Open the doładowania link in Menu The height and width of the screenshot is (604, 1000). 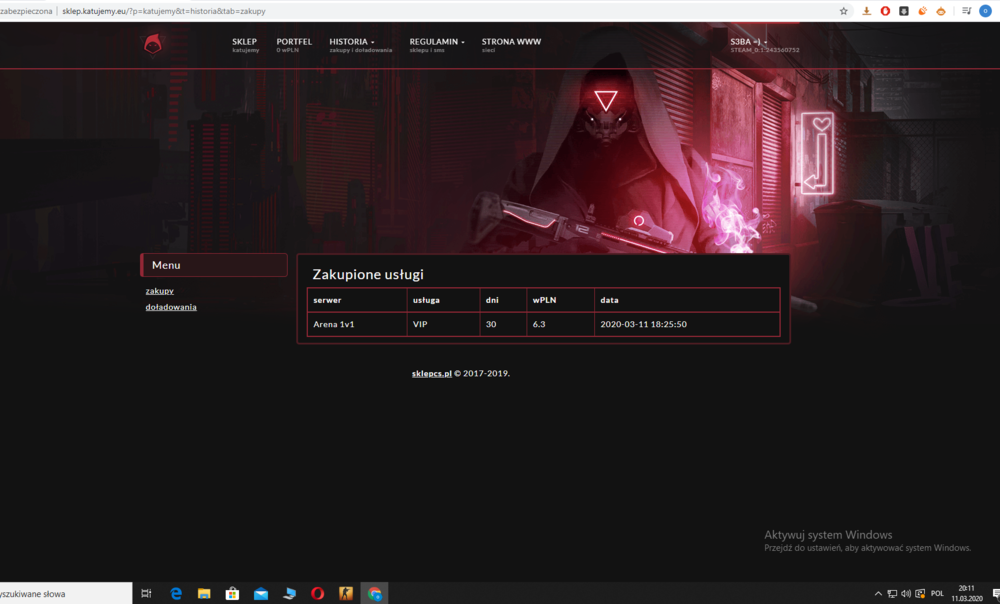(x=171, y=307)
